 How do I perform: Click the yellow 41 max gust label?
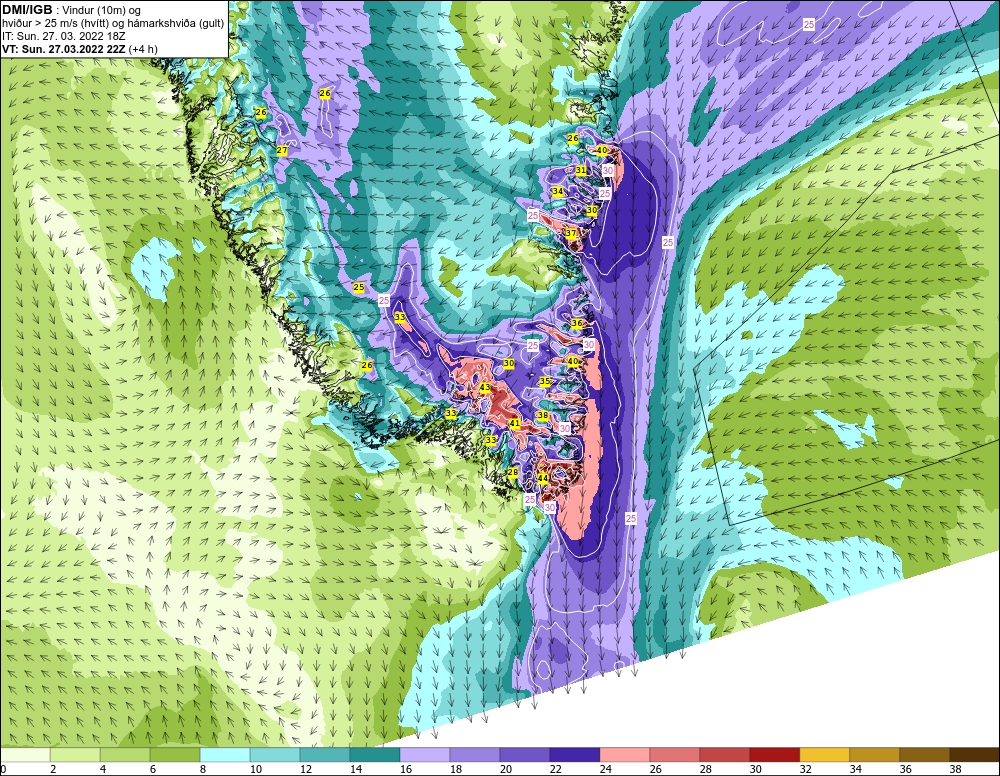point(515,423)
